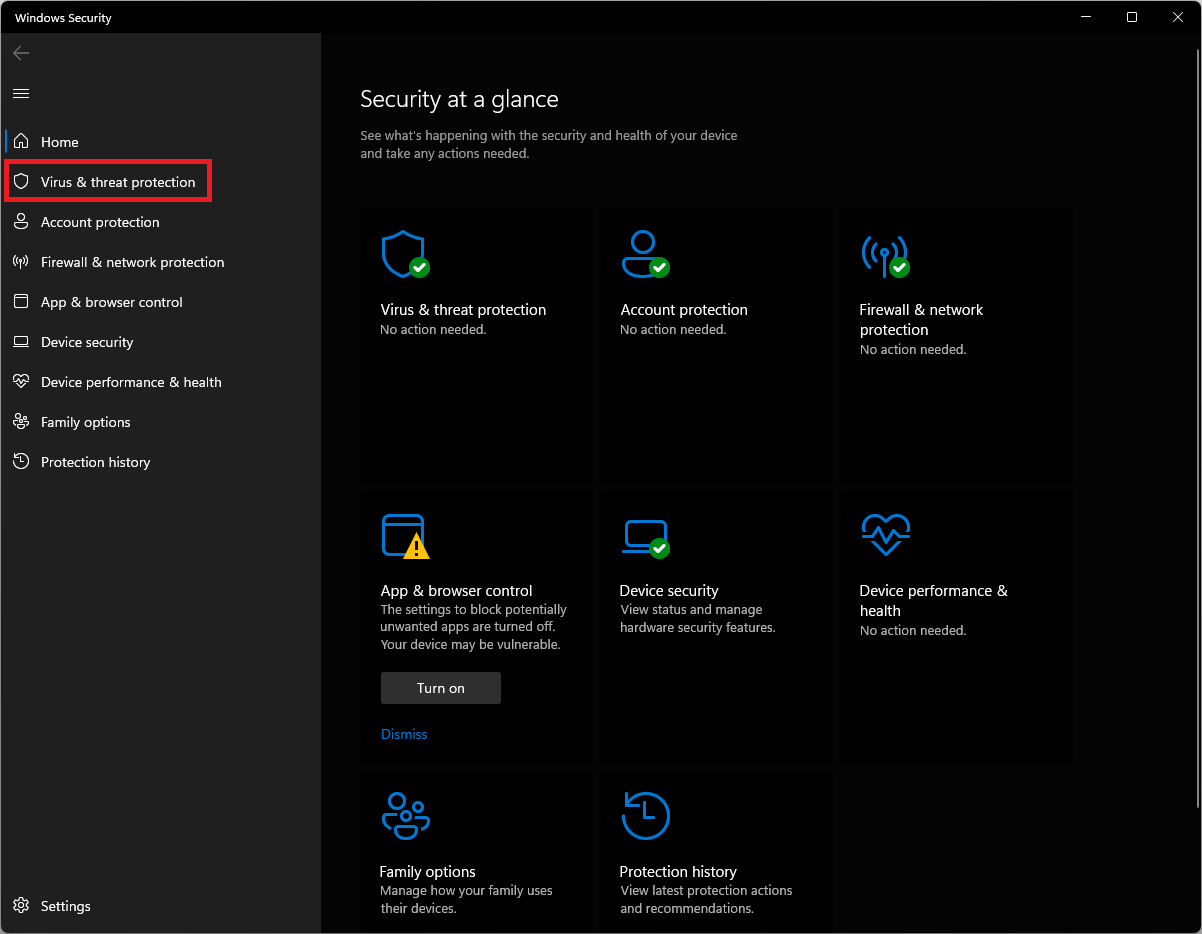Click the Home icon in the sidebar
This screenshot has width=1202, height=934.
coord(22,141)
